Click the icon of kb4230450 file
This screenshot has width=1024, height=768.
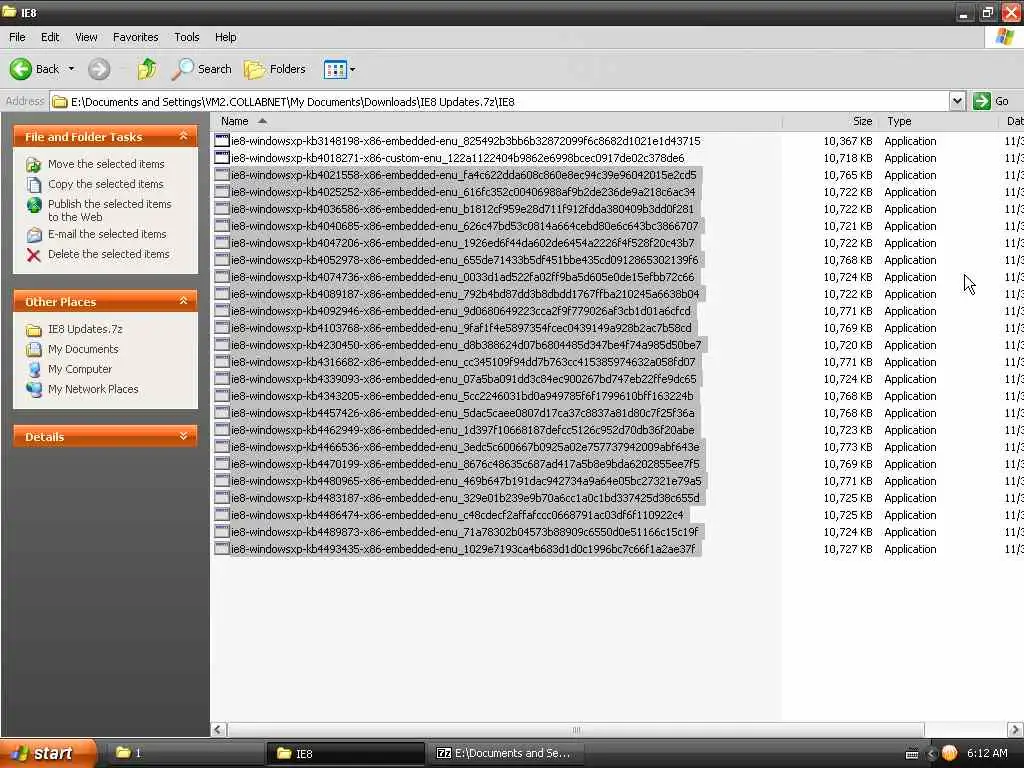(x=222, y=344)
